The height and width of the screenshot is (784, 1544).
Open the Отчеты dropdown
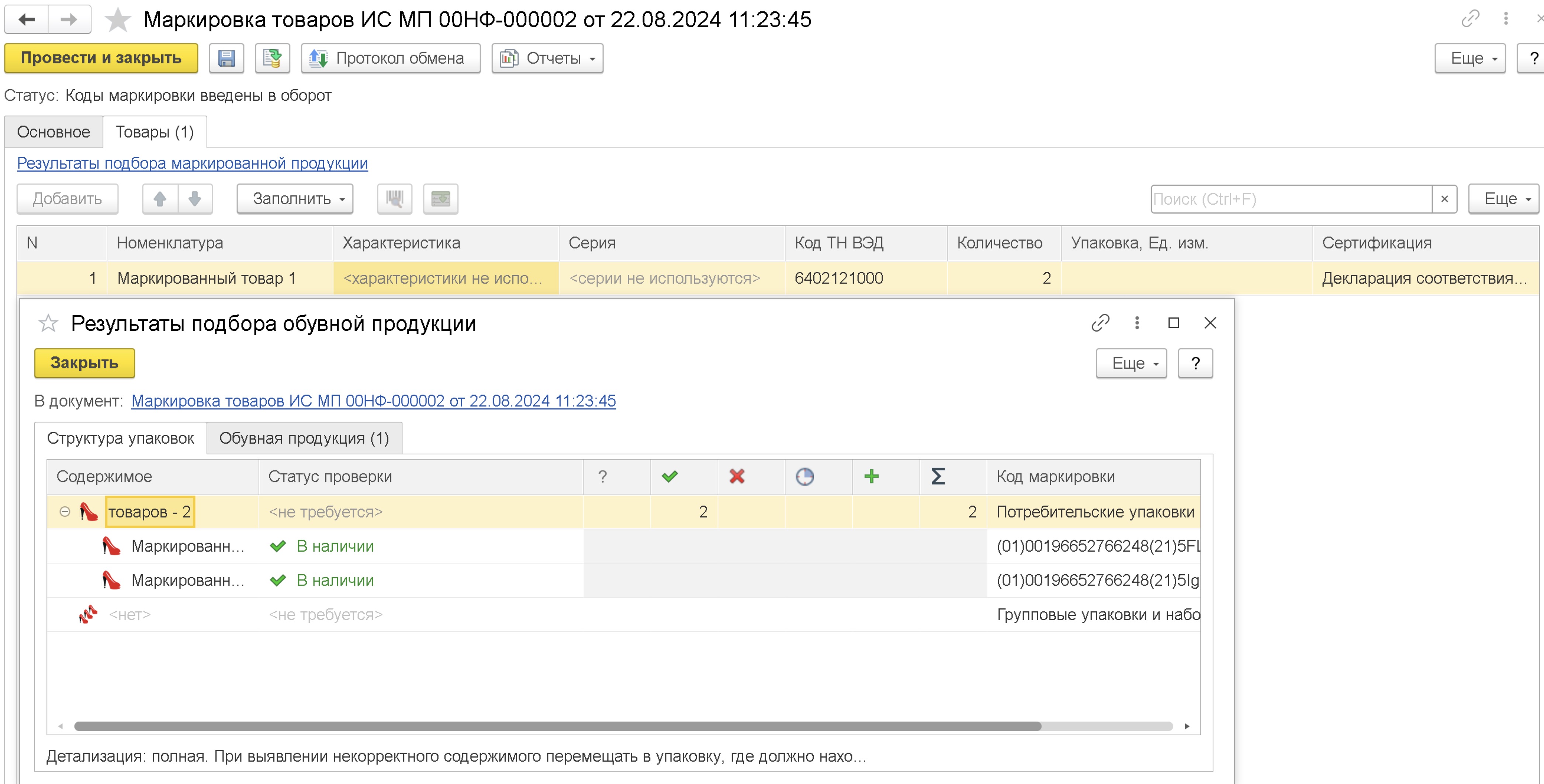click(547, 58)
